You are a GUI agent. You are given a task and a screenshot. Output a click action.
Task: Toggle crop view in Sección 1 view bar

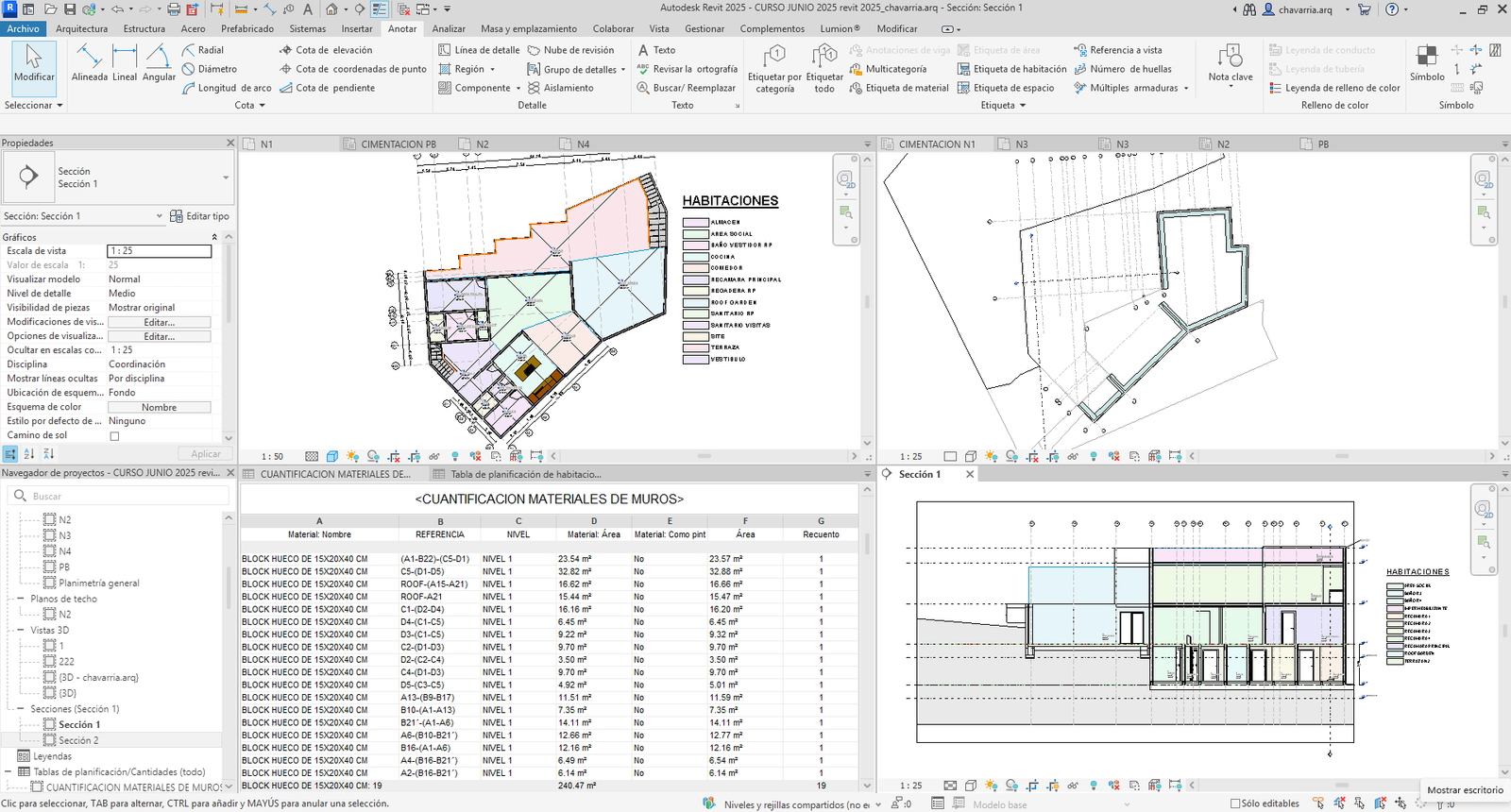(1032, 786)
